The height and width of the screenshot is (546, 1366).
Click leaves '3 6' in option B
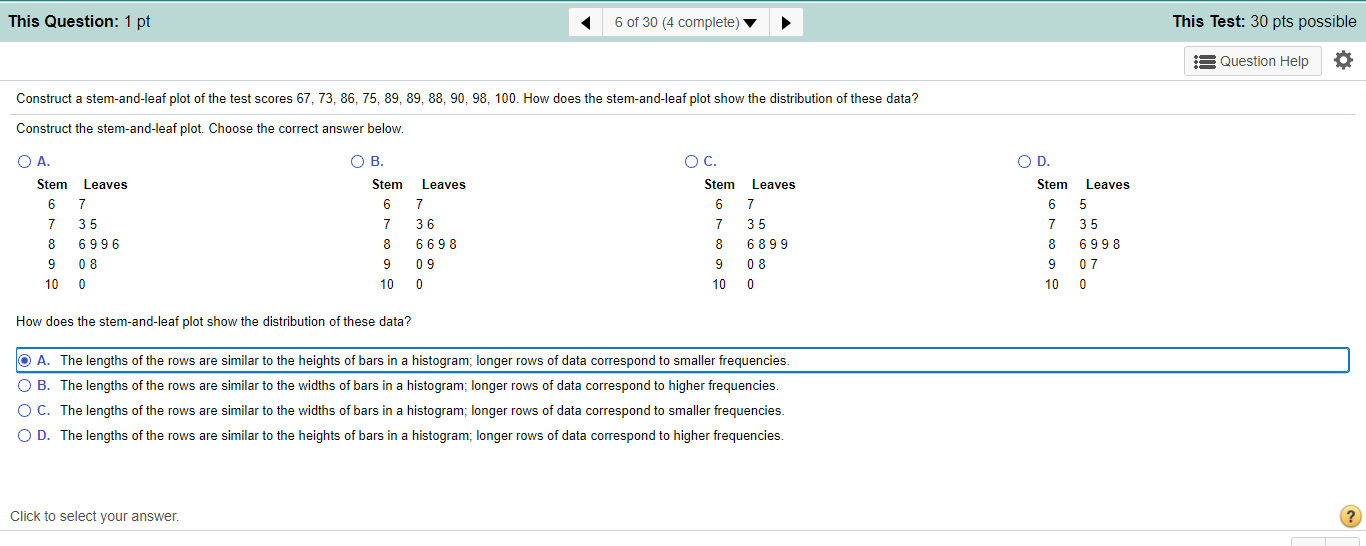425,224
